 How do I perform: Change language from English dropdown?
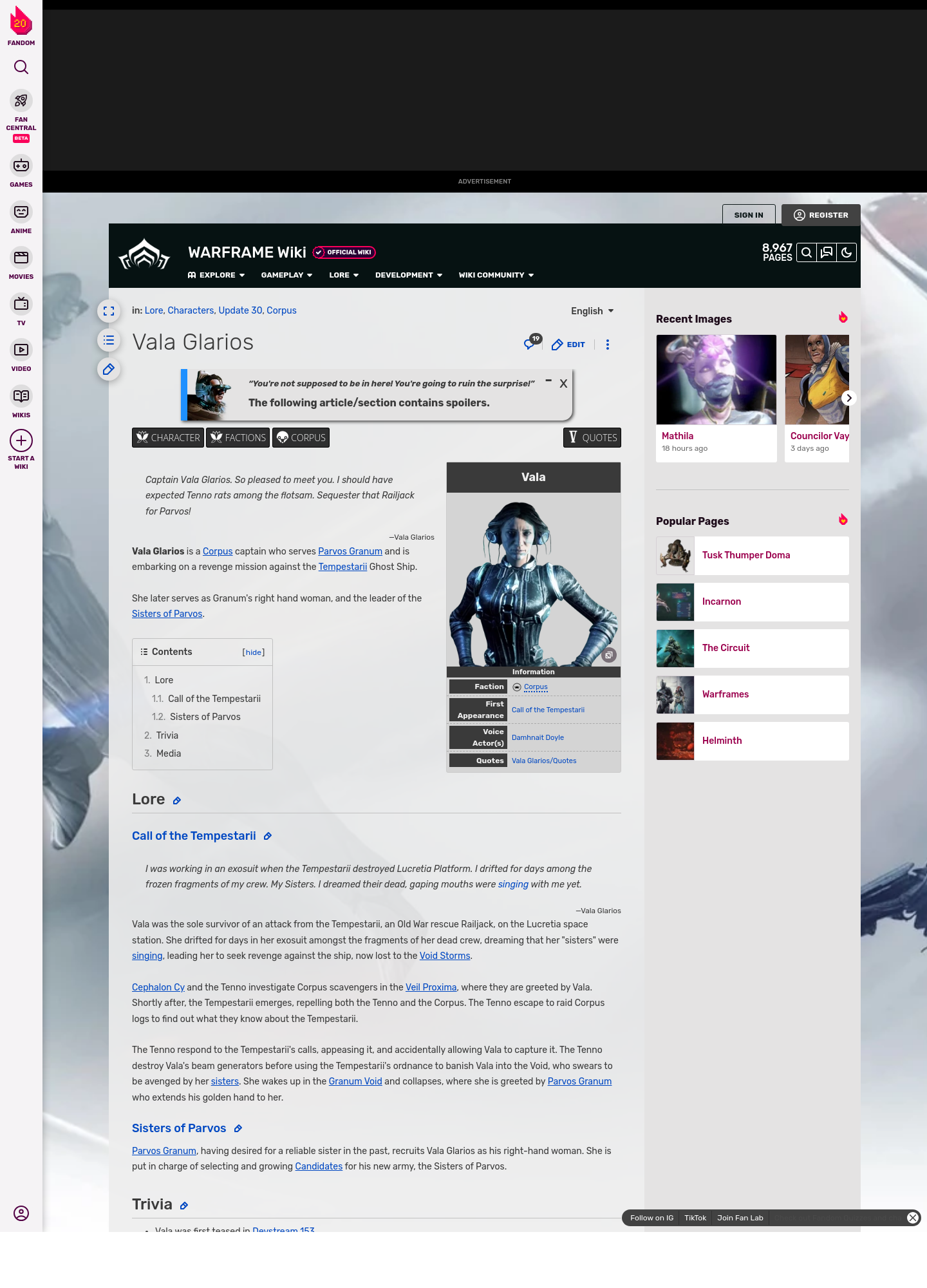click(592, 311)
